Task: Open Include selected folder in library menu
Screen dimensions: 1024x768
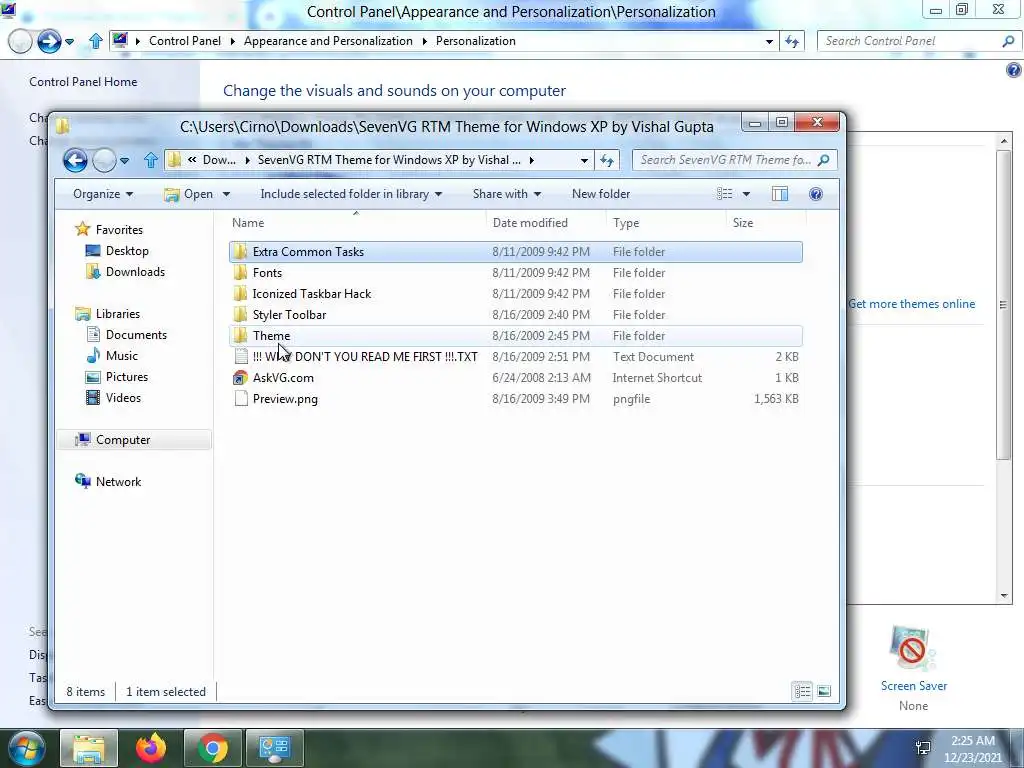Action: [x=351, y=194]
